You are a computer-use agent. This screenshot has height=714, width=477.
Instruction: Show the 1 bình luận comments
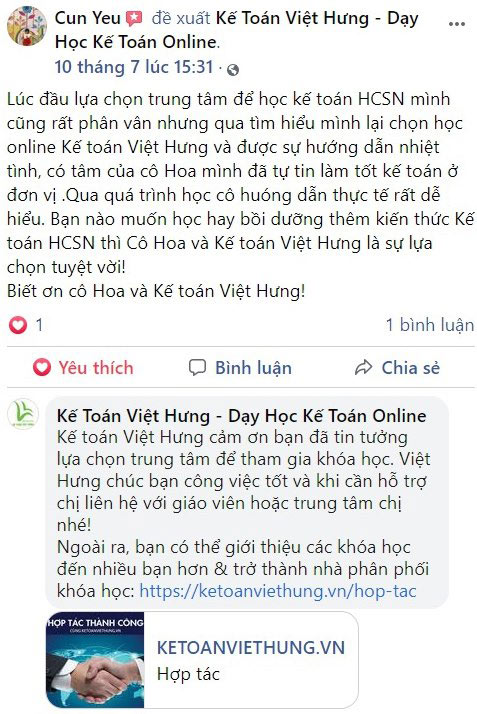coord(429,325)
